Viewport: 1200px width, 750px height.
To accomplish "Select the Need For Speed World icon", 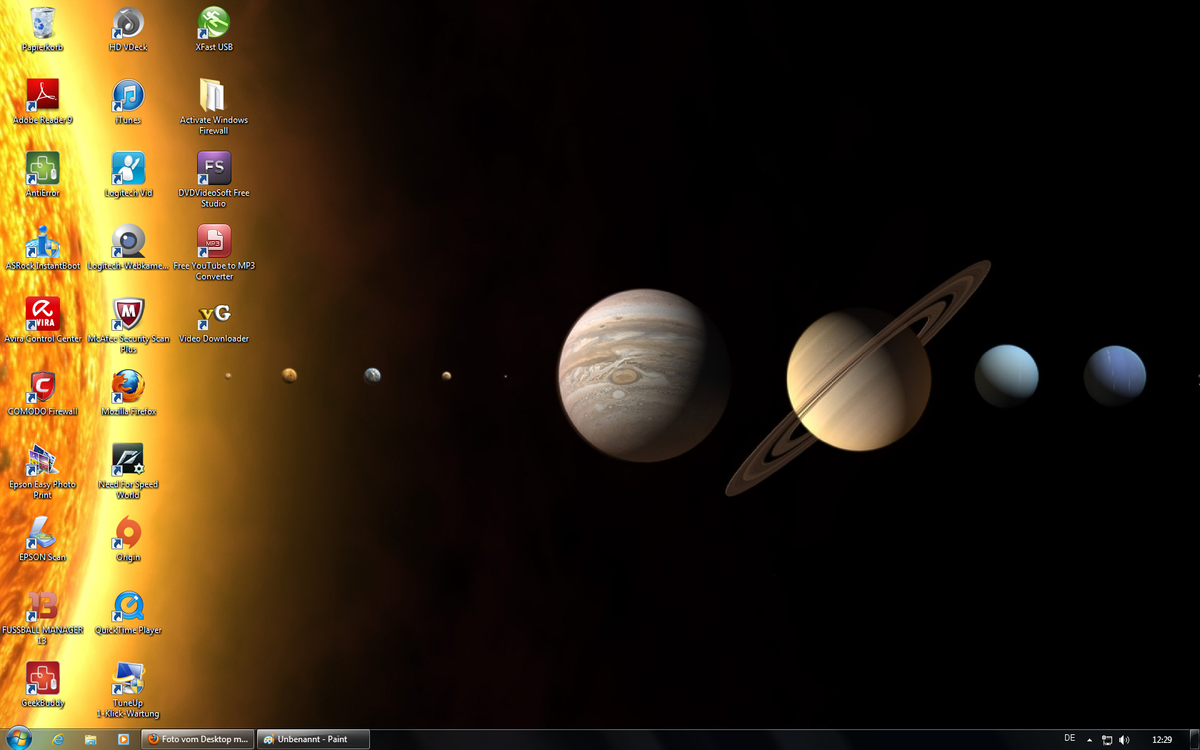I will pos(128,460).
